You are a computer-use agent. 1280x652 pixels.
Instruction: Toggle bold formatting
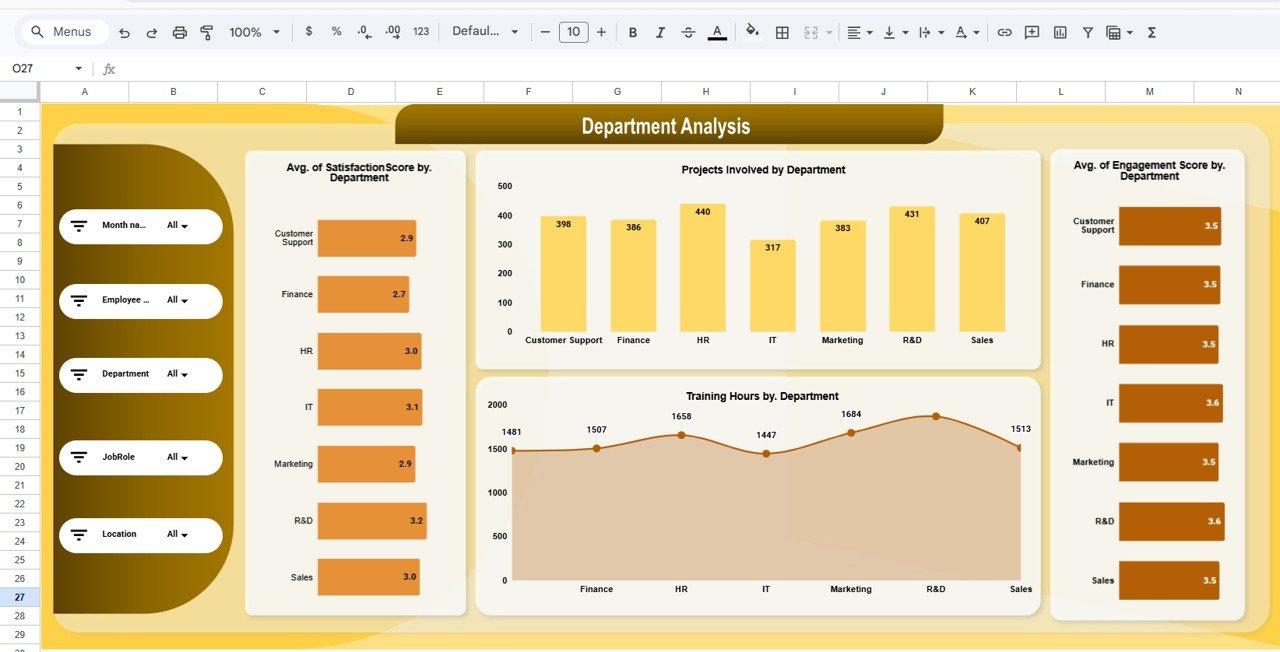[x=633, y=31]
